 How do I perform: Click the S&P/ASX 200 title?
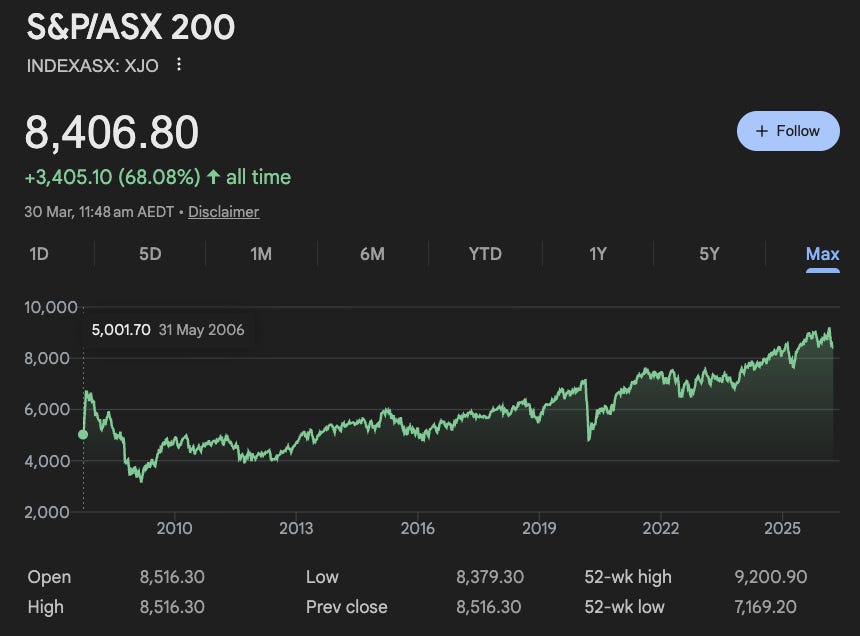[131, 27]
